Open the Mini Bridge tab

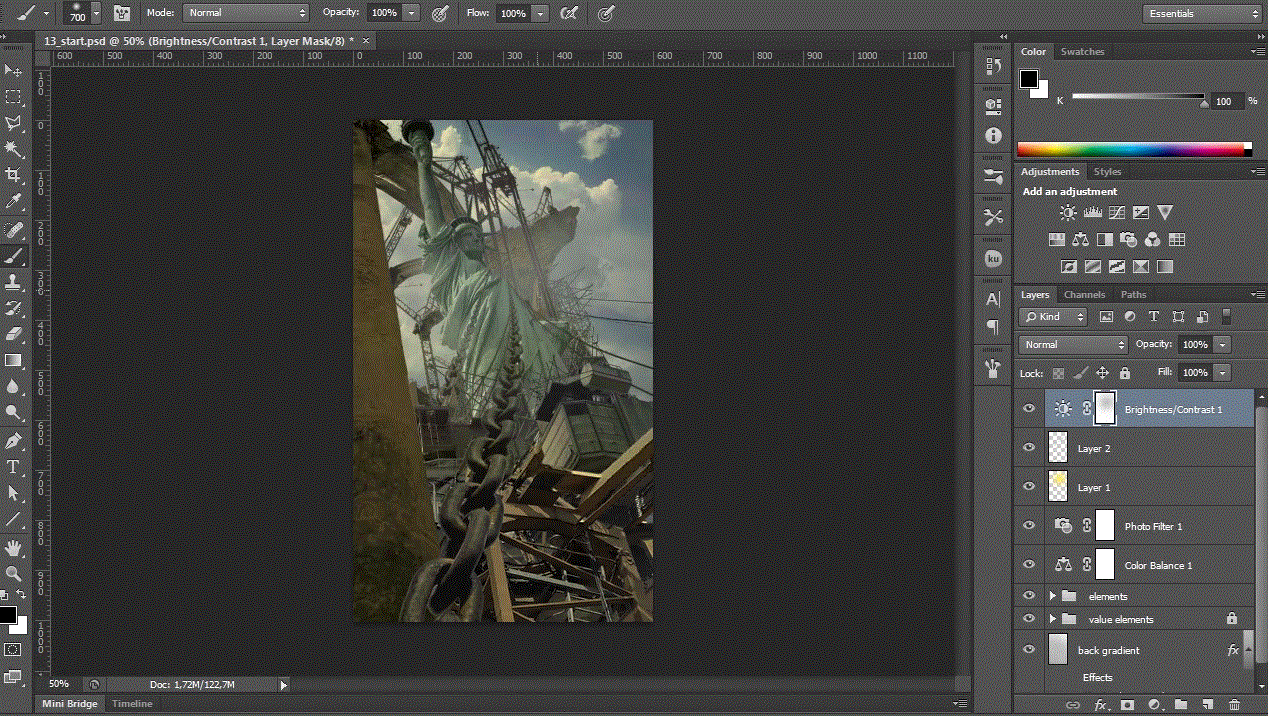(69, 704)
